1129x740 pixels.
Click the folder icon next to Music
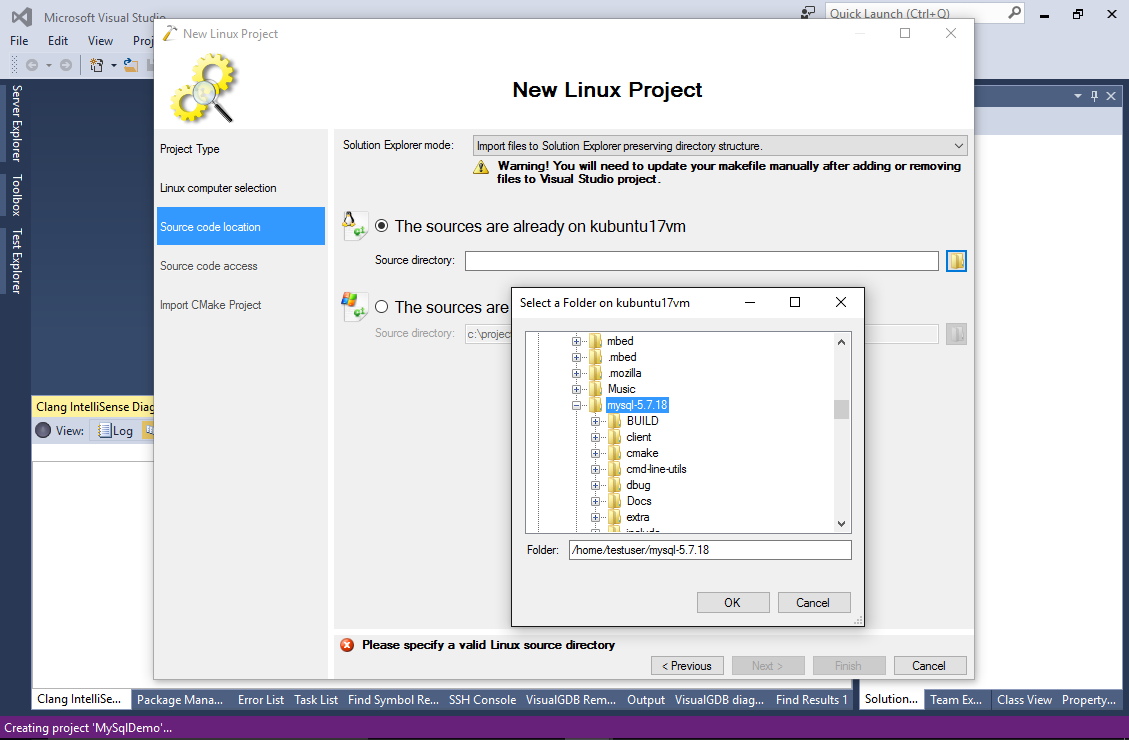(595, 389)
